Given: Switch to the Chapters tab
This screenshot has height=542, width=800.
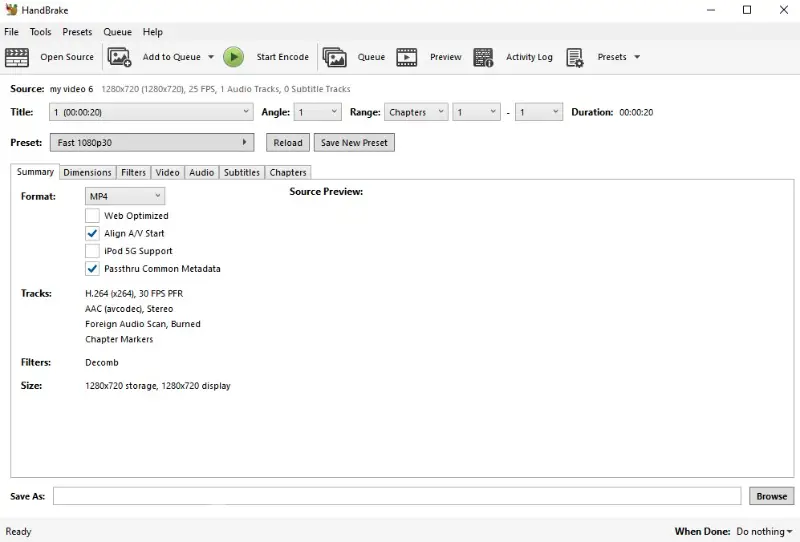Looking at the screenshot, I should pos(288,173).
